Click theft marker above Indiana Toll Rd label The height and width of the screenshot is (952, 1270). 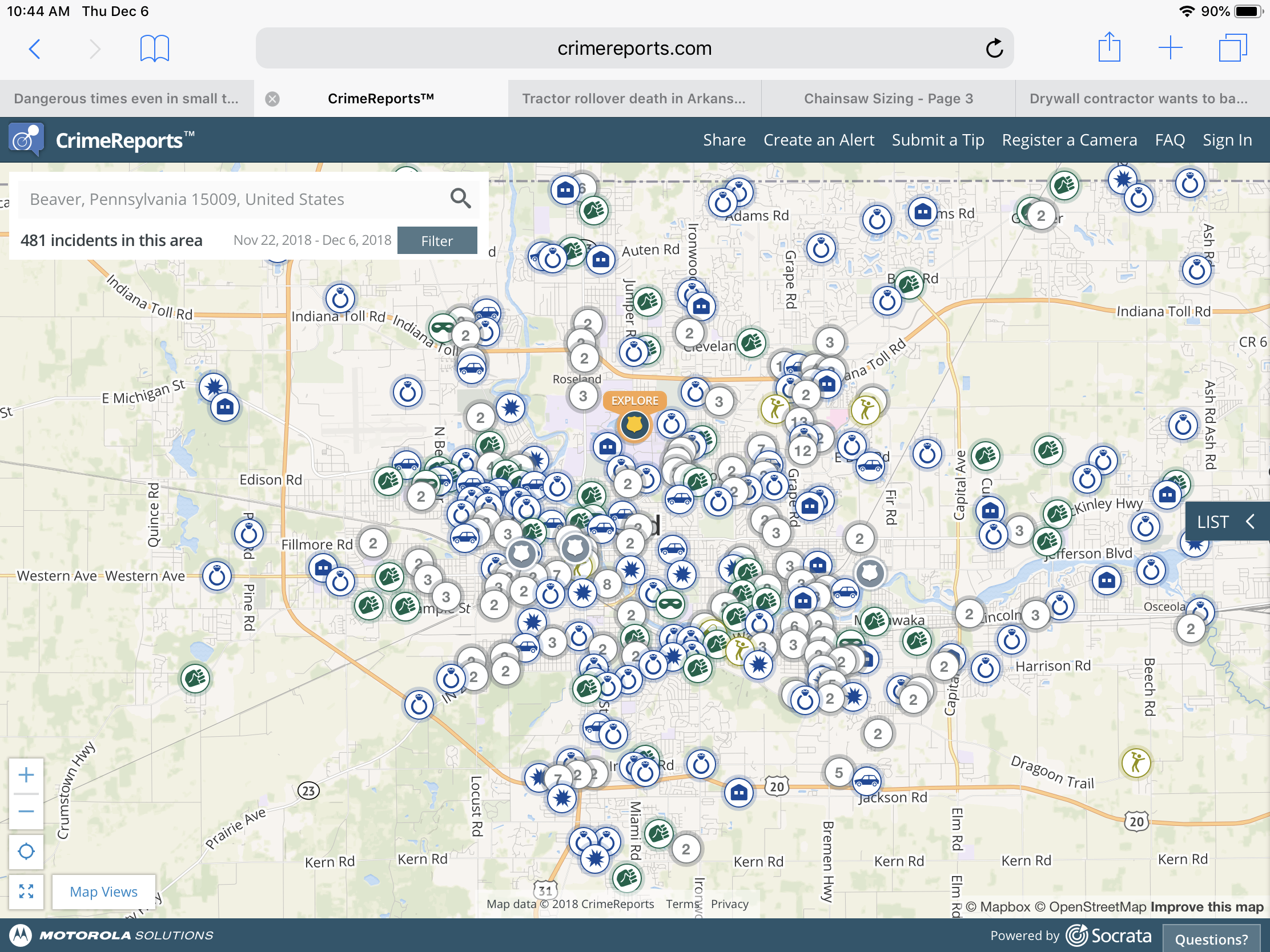tap(340, 298)
